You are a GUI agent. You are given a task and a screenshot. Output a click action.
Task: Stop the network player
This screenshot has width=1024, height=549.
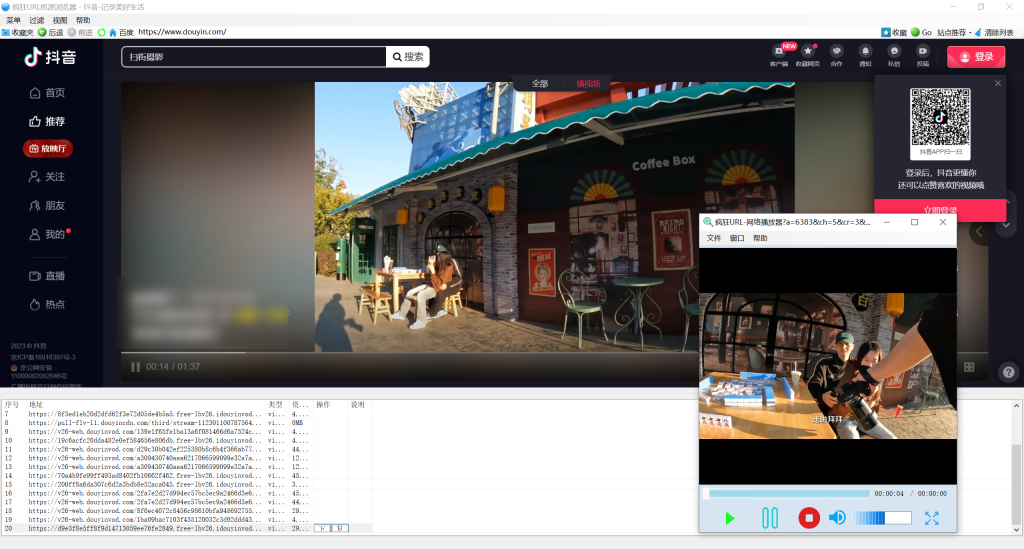(x=809, y=518)
